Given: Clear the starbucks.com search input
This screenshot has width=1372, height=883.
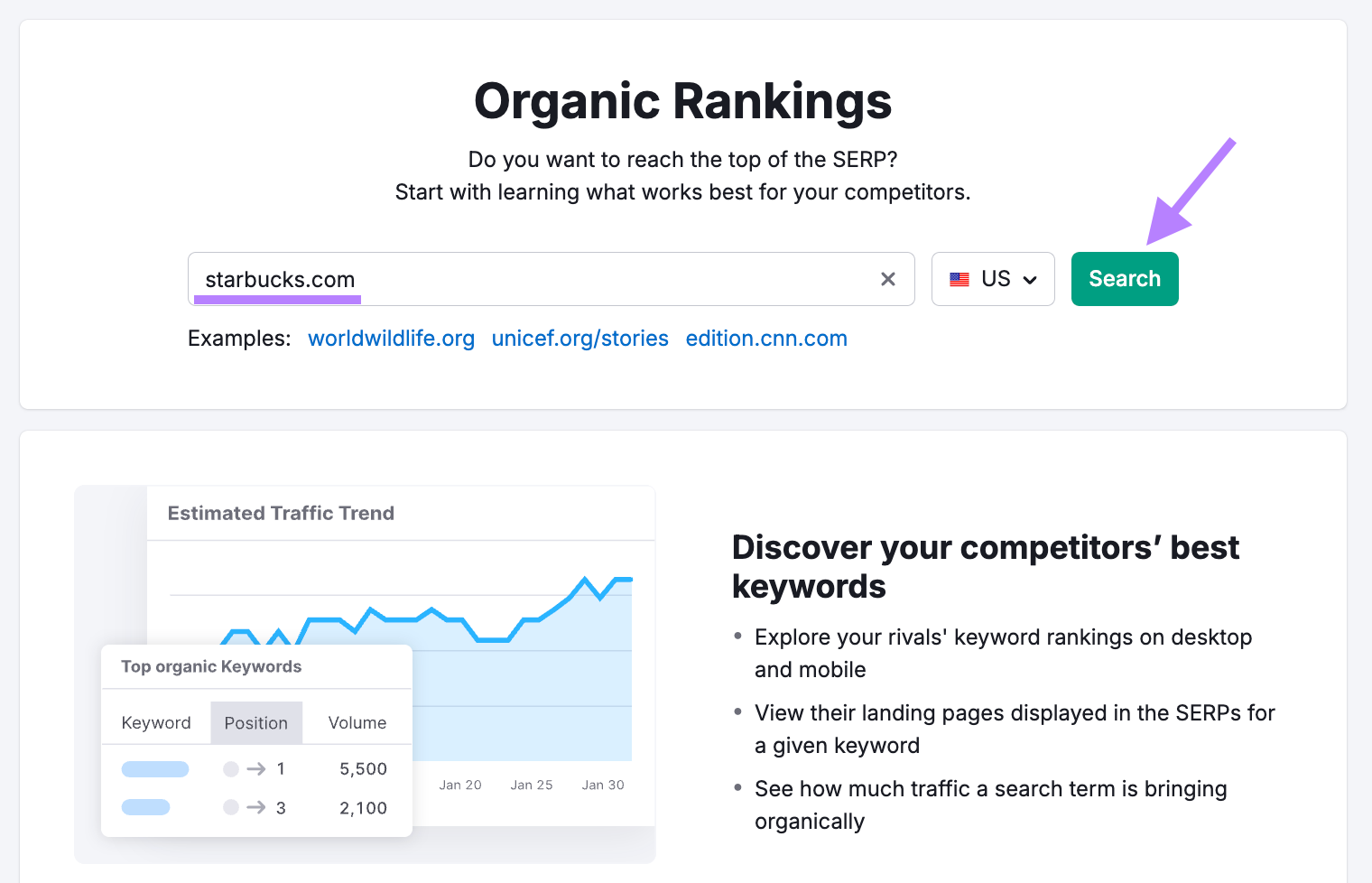Looking at the screenshot, I should pos(887,279).
